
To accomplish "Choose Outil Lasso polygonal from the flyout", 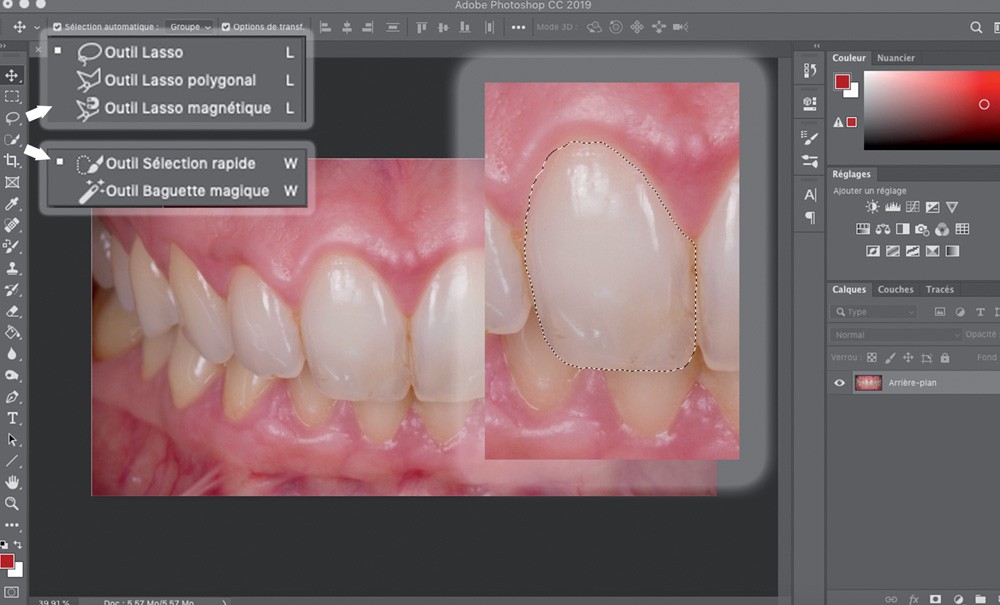I will coord(180,80).
